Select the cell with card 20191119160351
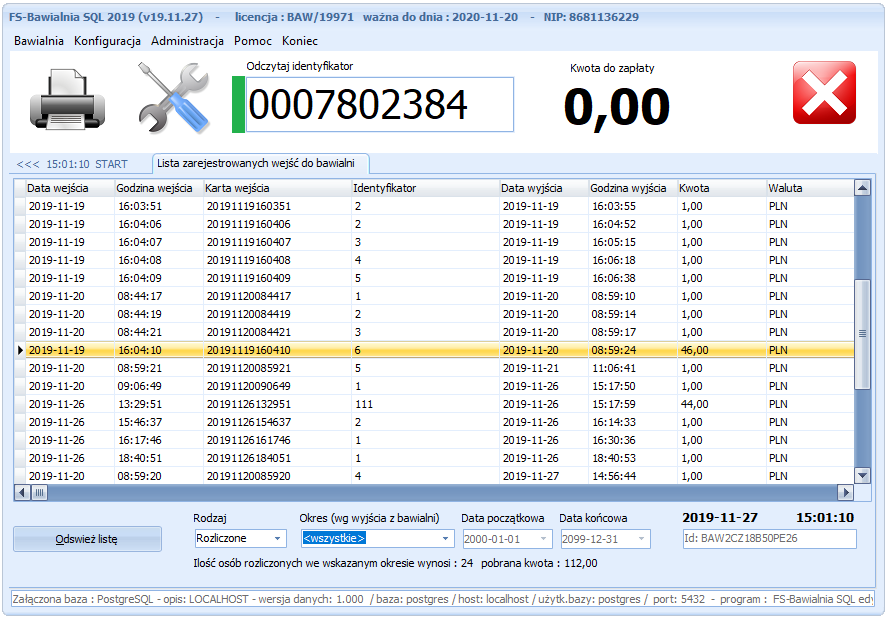Image resolution: width=888 pixels, height=619 pixels. (x=278, y=206)
